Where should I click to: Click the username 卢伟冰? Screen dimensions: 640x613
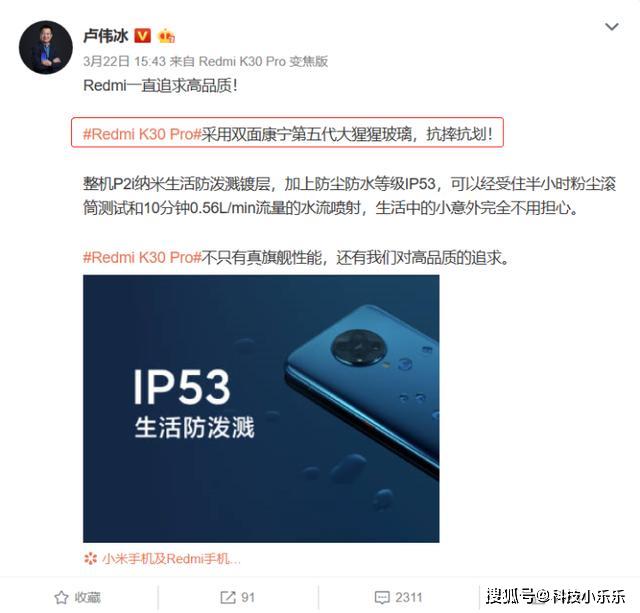[105, 36]
